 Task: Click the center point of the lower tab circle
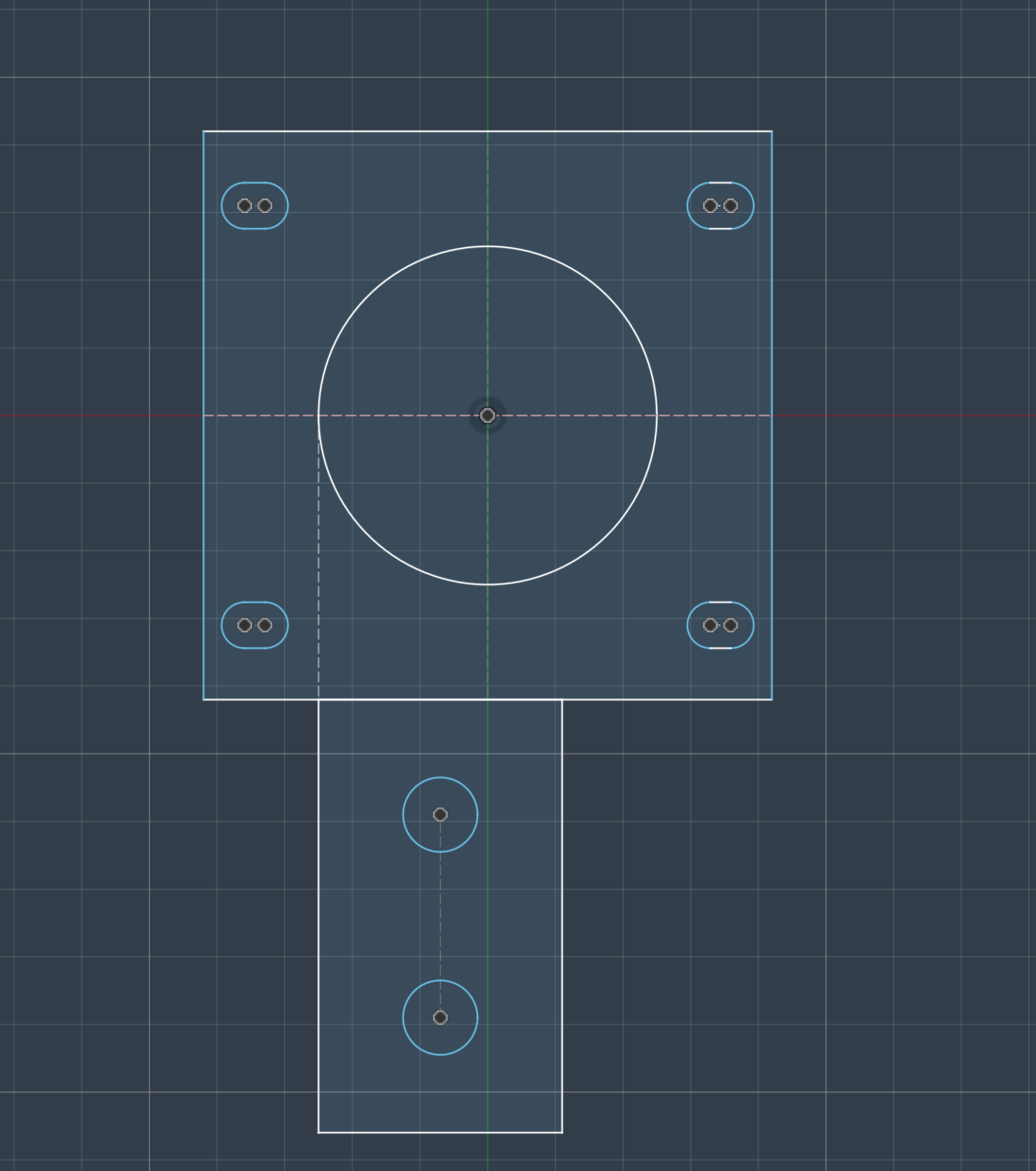[440, 1017]
